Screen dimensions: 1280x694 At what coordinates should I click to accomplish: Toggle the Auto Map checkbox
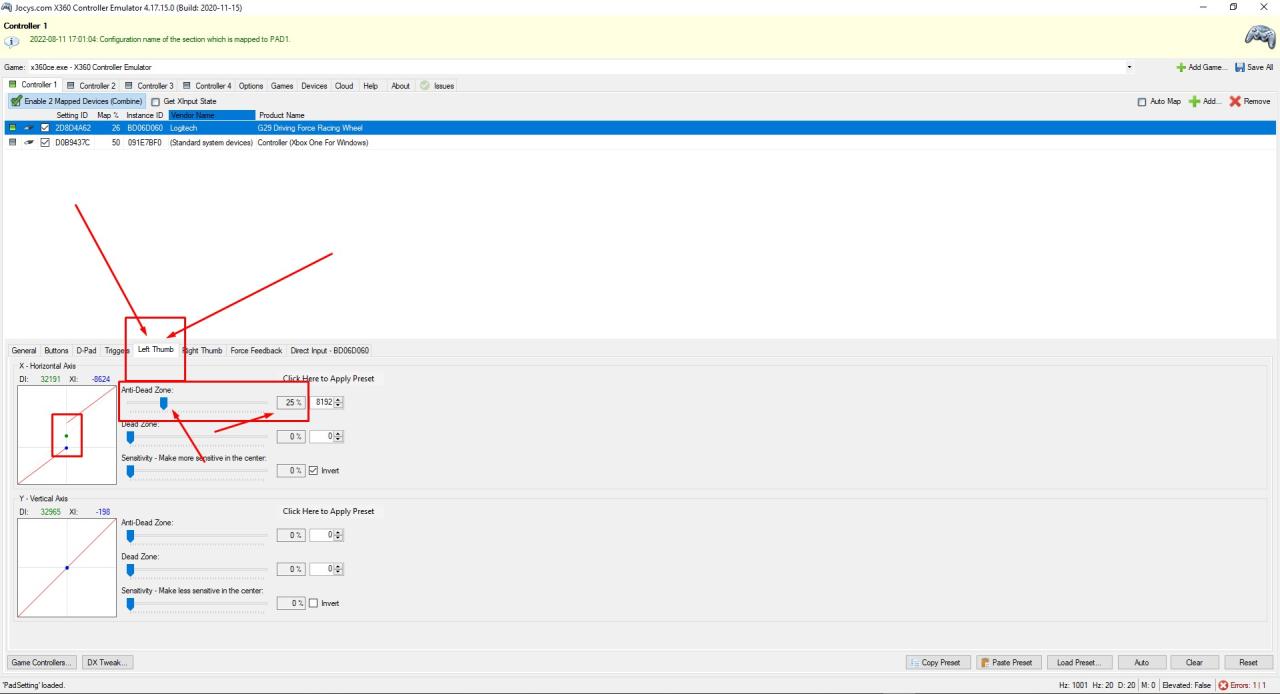tap(1143, 101)
